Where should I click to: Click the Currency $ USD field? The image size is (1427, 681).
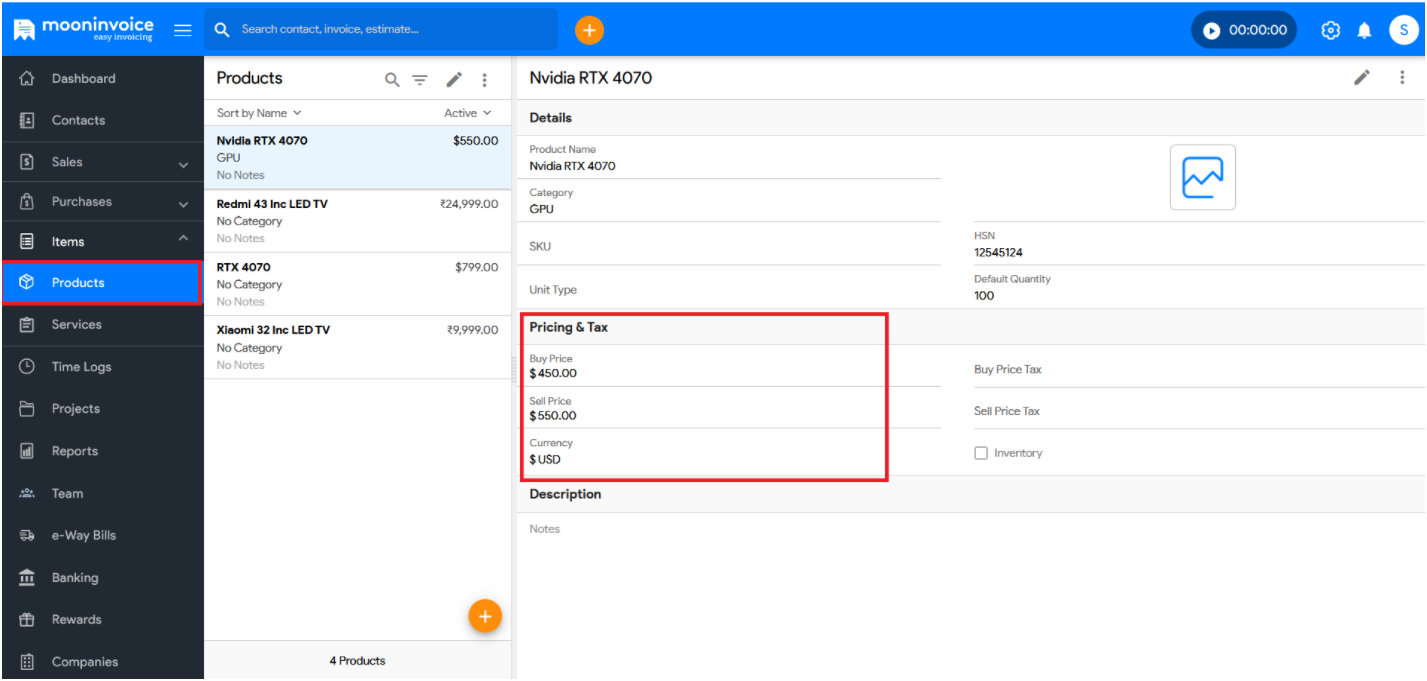point(735,451)
